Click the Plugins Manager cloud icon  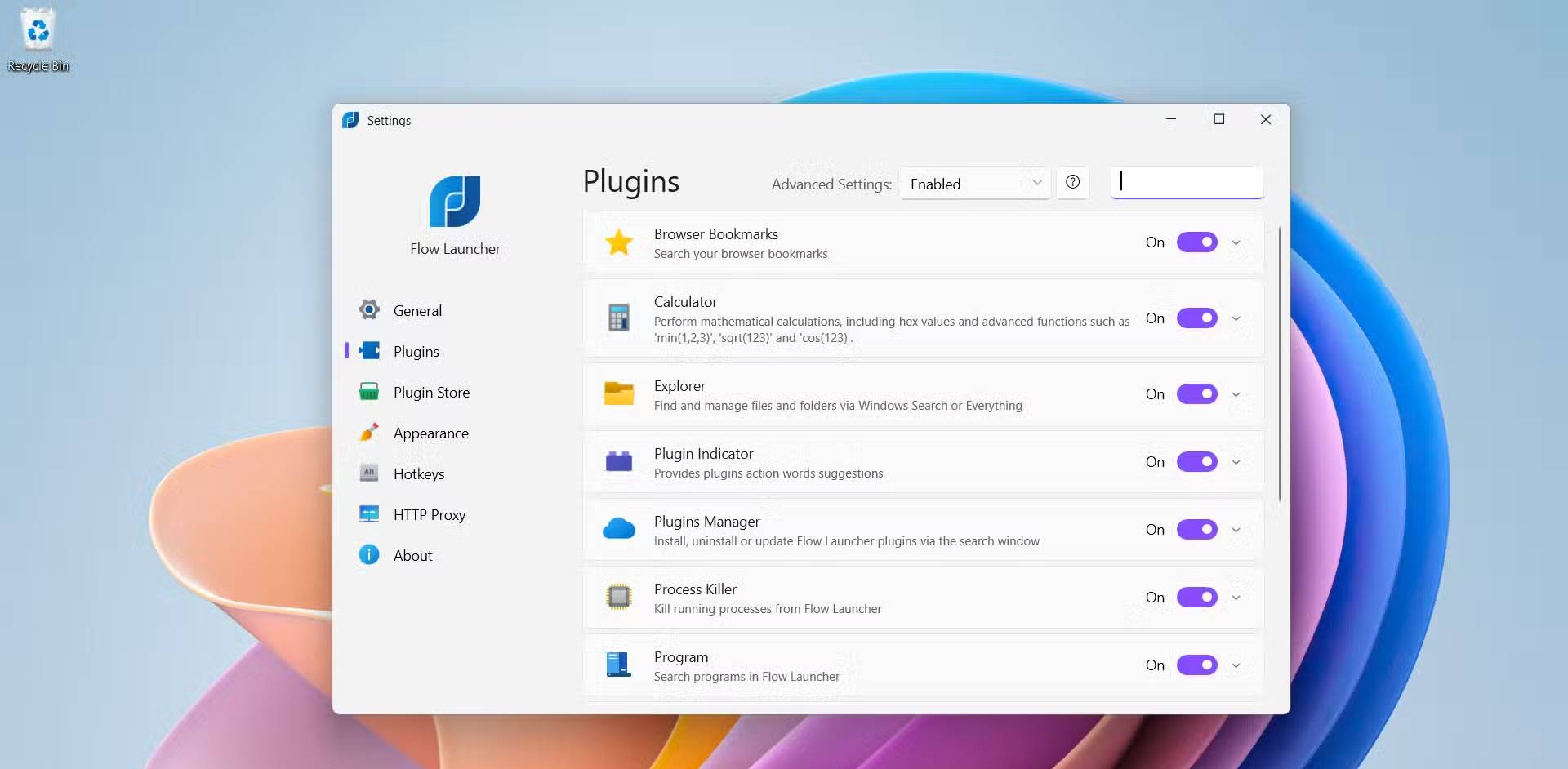point(620,529)
